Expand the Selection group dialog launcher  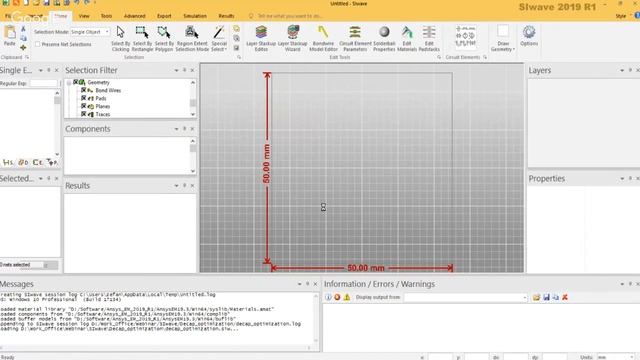pyautogui.click(x=239, y=57)
